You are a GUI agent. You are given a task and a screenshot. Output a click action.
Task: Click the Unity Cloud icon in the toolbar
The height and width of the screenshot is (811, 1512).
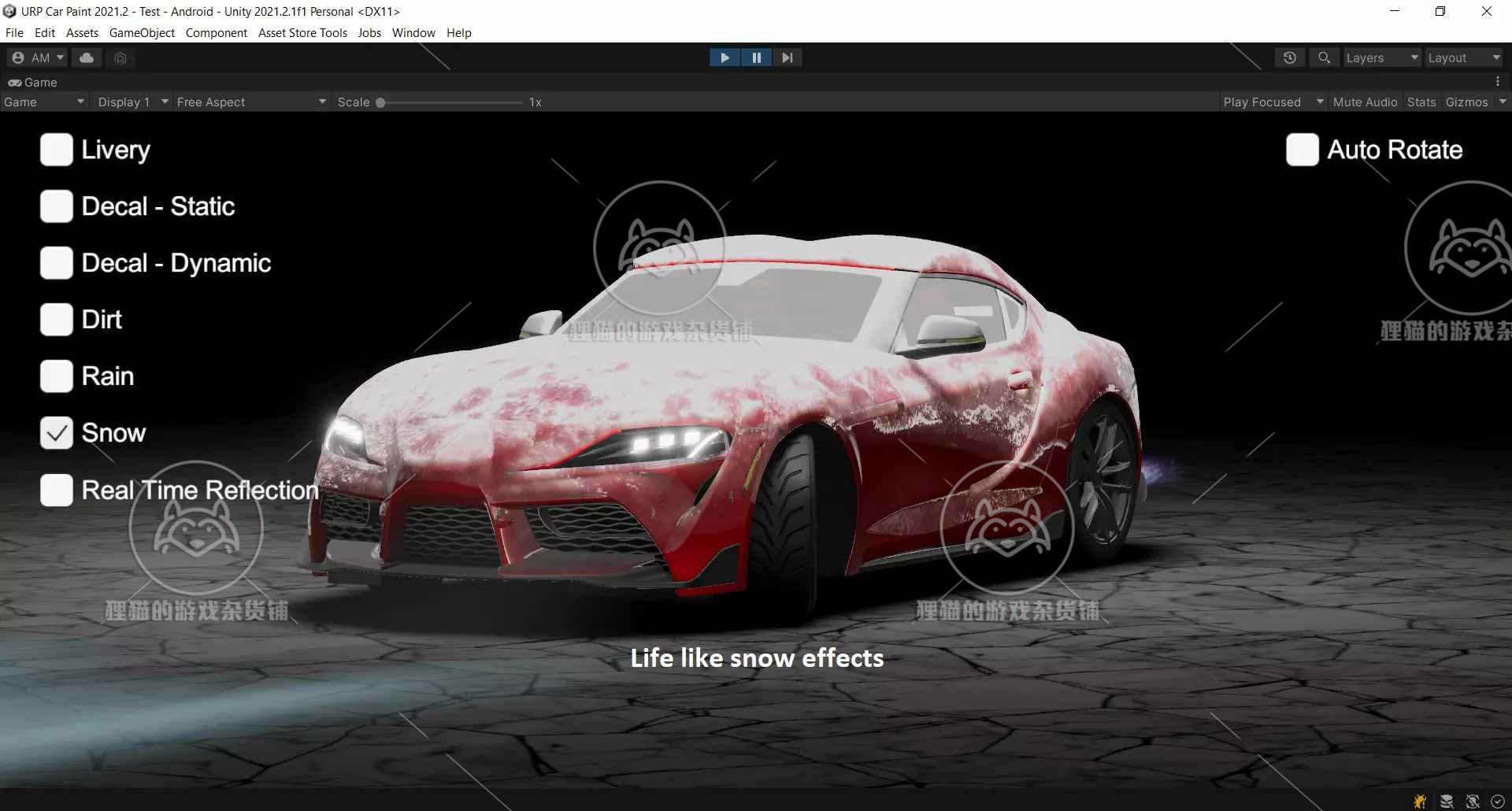[x=87, y=57]
